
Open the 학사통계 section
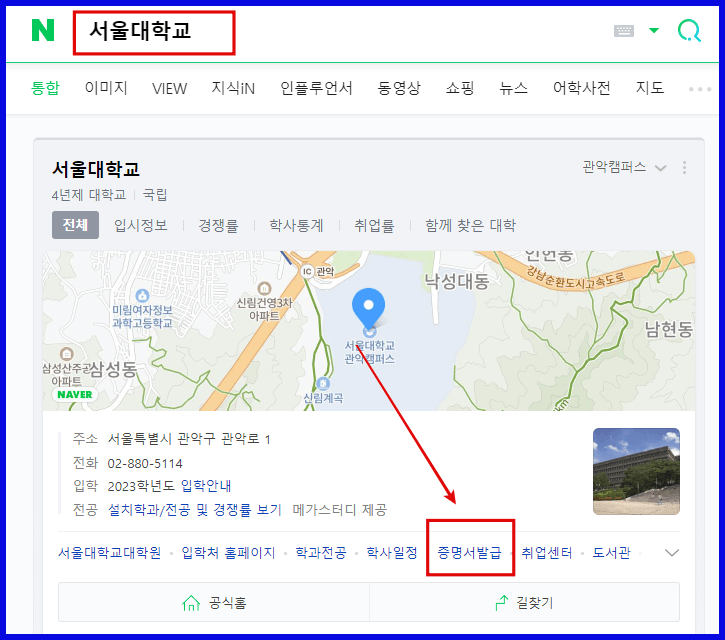click(296, 226)
